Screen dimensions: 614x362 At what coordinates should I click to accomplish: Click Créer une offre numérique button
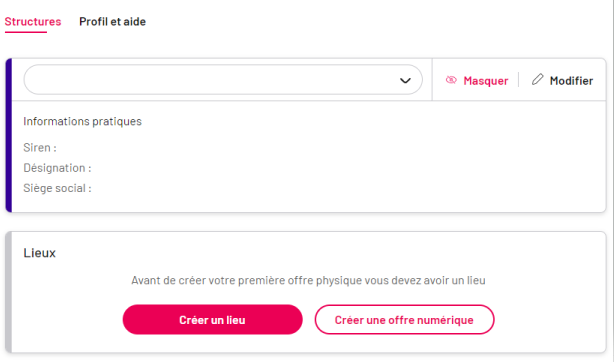[x=405, y=320]
